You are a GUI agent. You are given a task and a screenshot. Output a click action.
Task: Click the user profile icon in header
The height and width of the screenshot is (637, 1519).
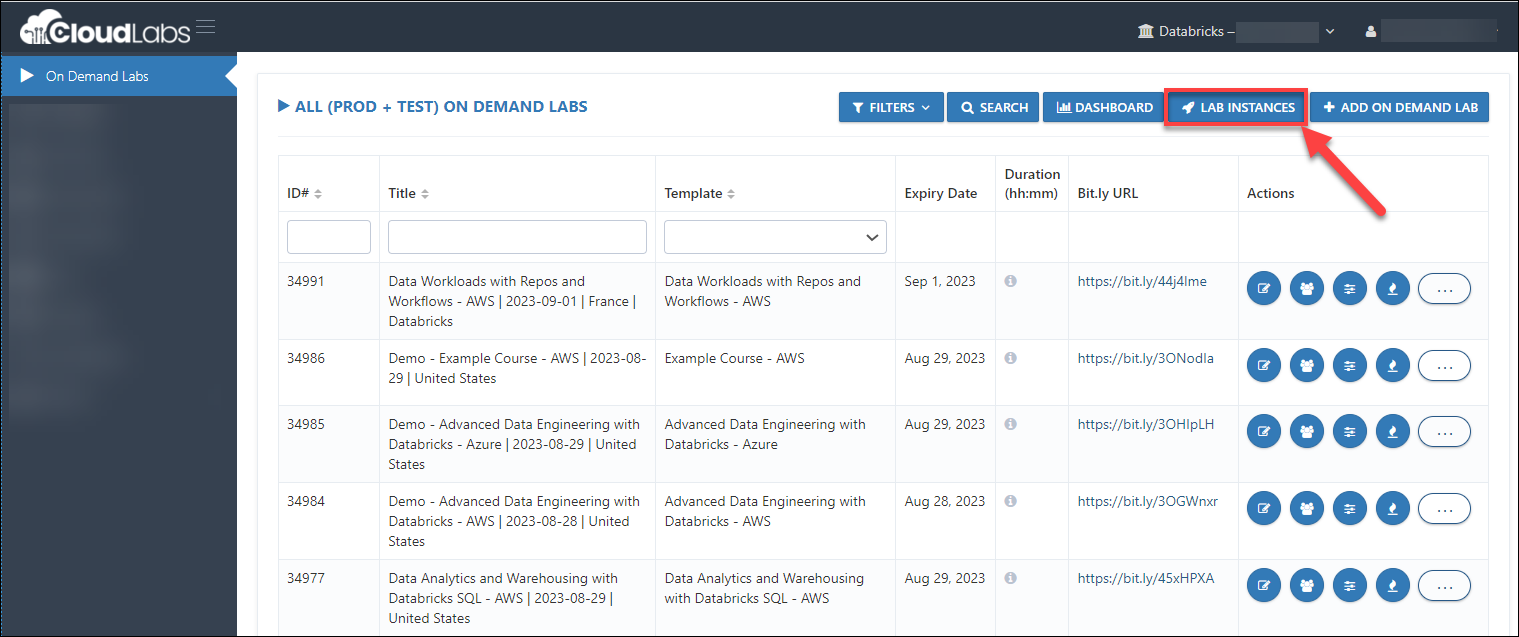click(x=1371, y=32)
